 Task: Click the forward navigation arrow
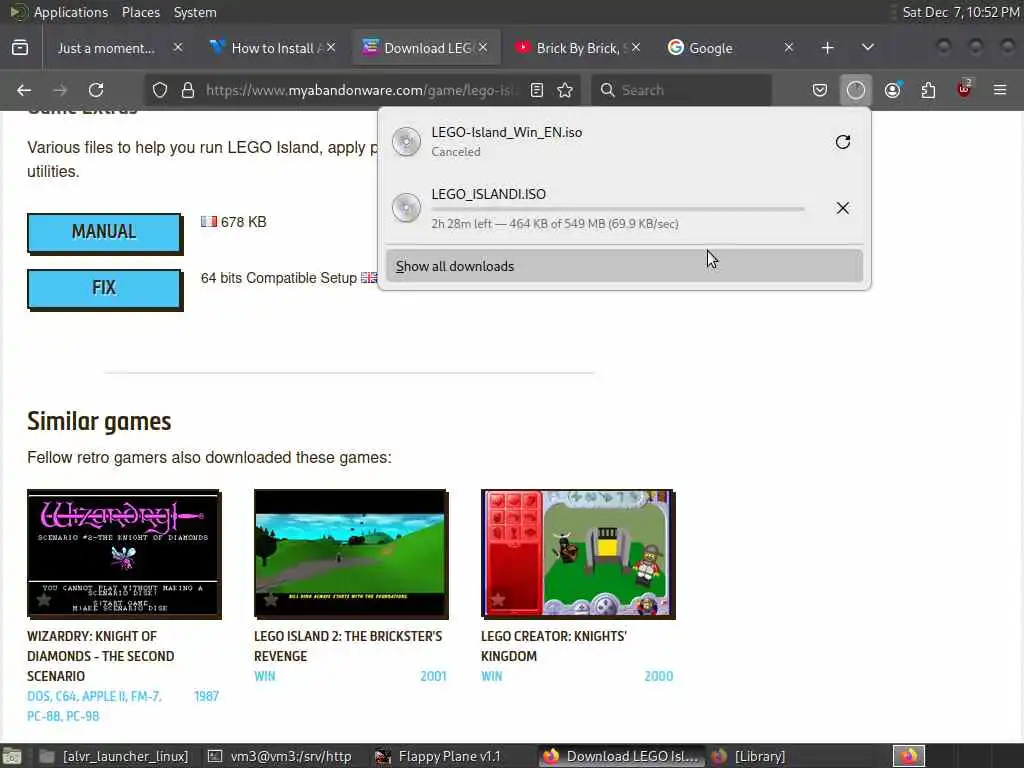pos(60,90)
